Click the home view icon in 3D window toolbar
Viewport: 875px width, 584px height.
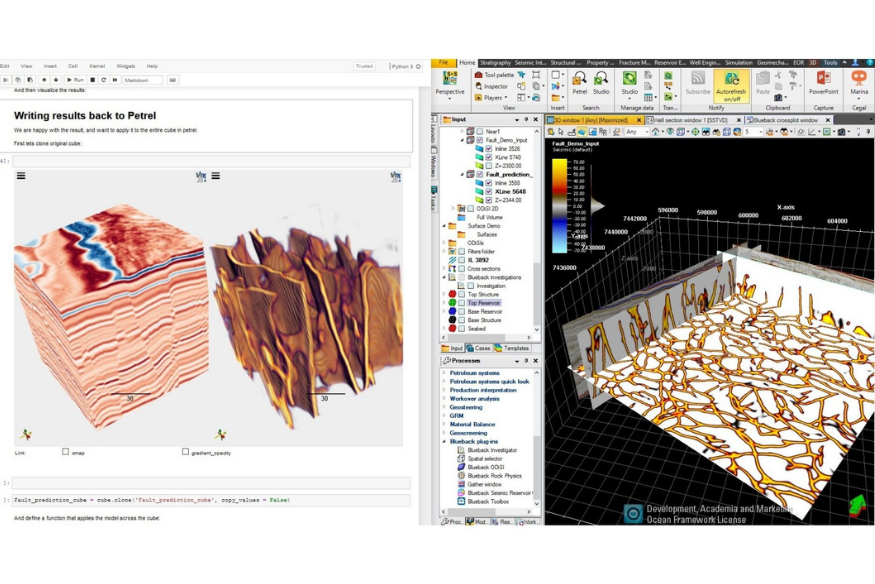point(656,132)
